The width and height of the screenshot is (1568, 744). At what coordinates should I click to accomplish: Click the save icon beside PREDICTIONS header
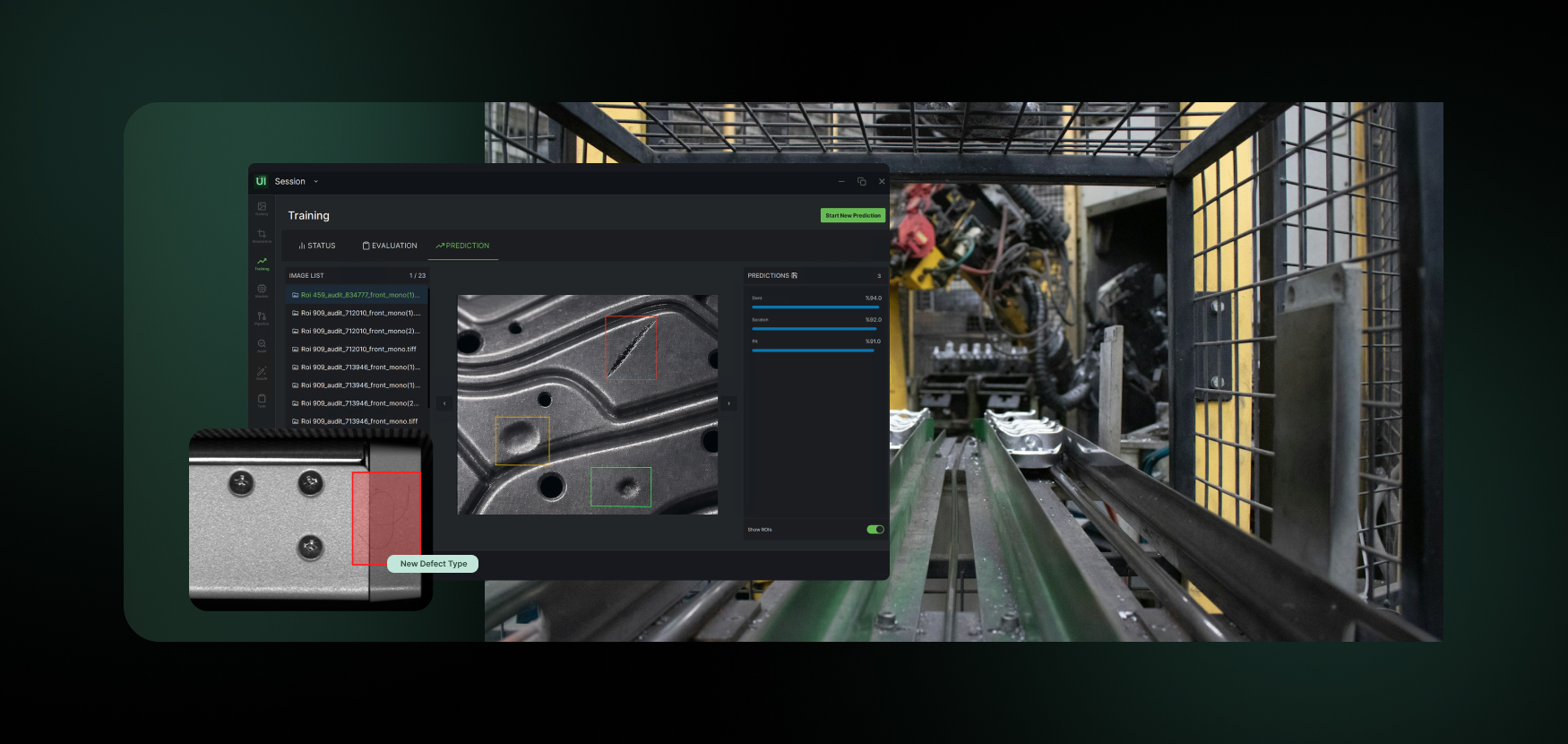[x=794, y=275]
